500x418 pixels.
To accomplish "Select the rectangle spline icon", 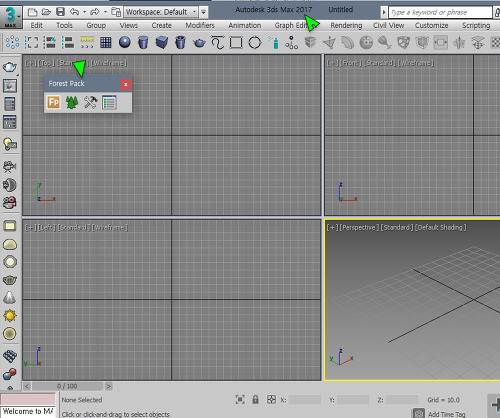I will tap(236, 42).
